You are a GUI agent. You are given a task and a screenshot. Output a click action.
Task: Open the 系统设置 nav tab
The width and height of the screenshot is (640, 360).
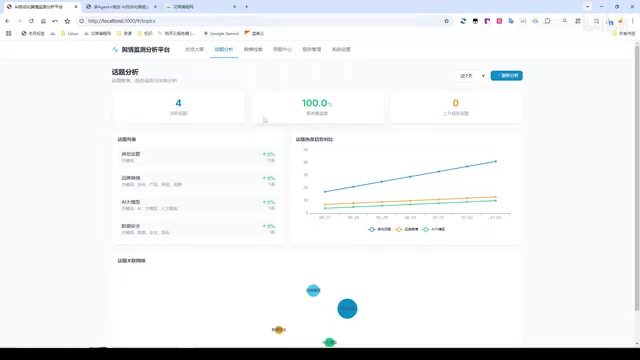point(341,49)
